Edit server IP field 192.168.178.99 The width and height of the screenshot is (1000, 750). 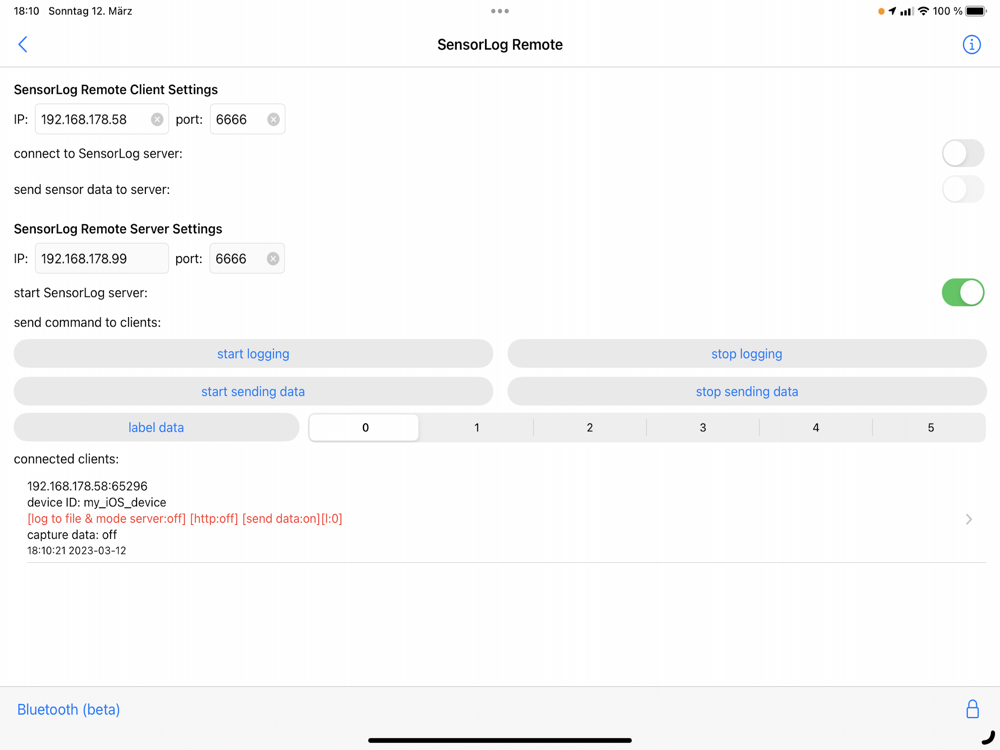pos(101,258)
